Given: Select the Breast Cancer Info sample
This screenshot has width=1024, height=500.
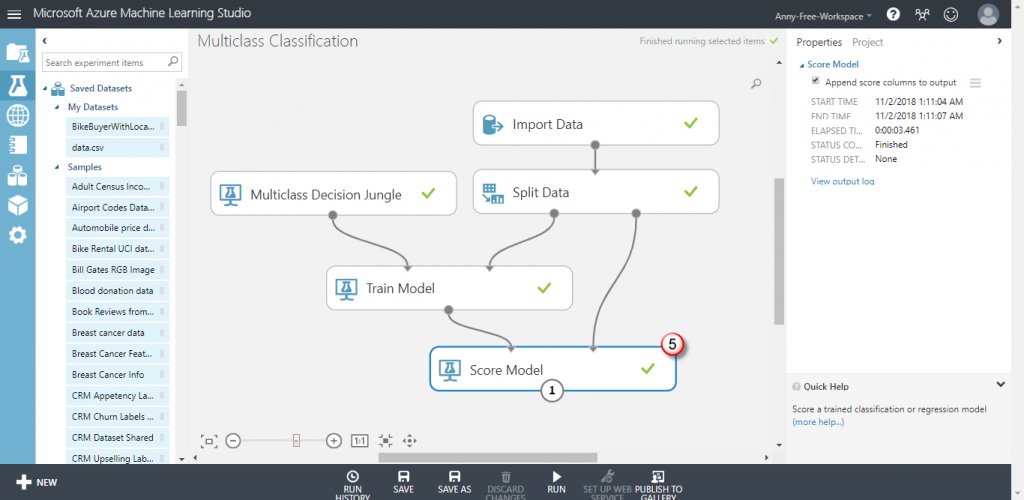Looking at the screenshot, I should click(117, 375).
